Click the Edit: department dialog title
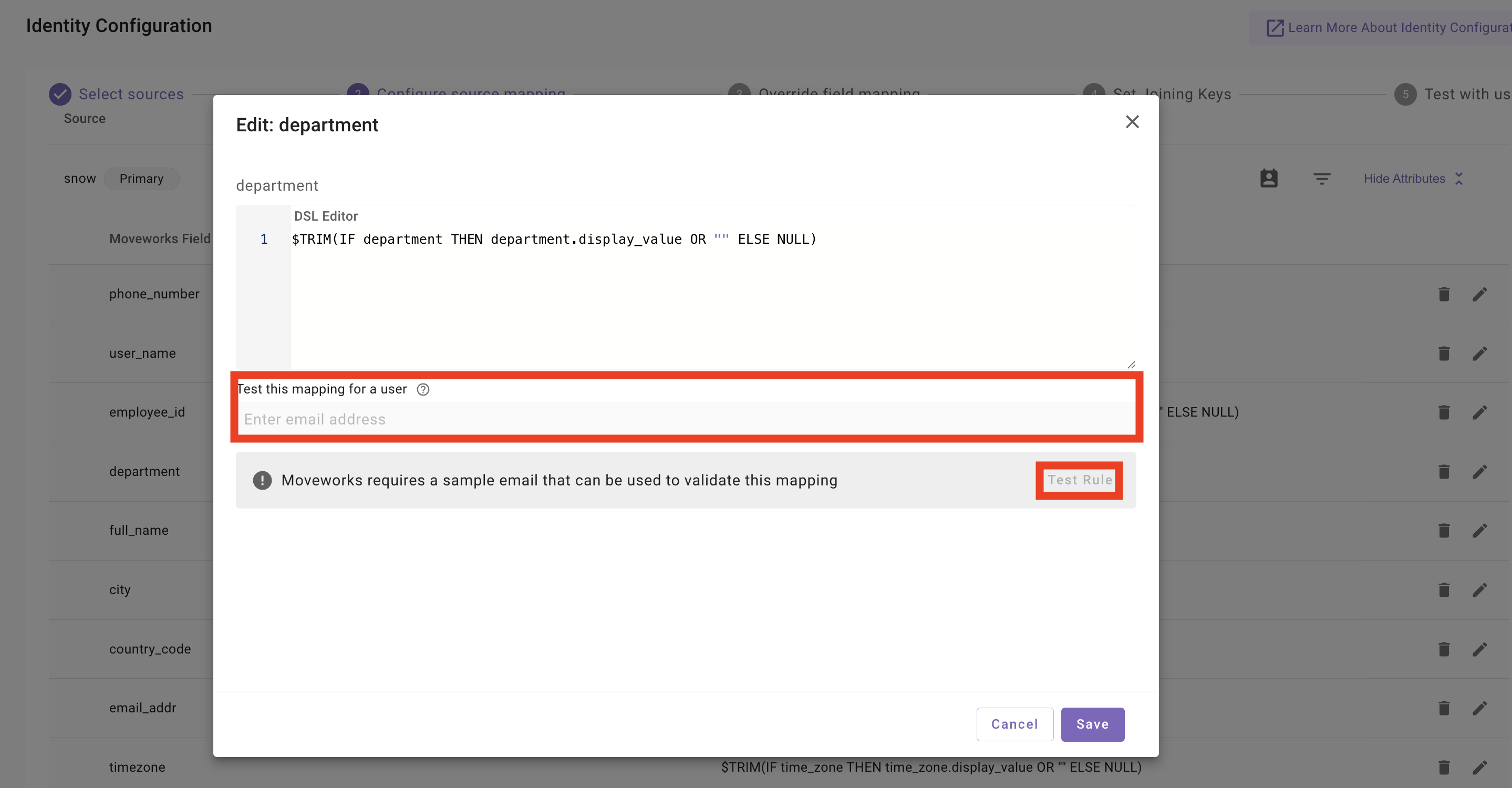 (307, 125)
